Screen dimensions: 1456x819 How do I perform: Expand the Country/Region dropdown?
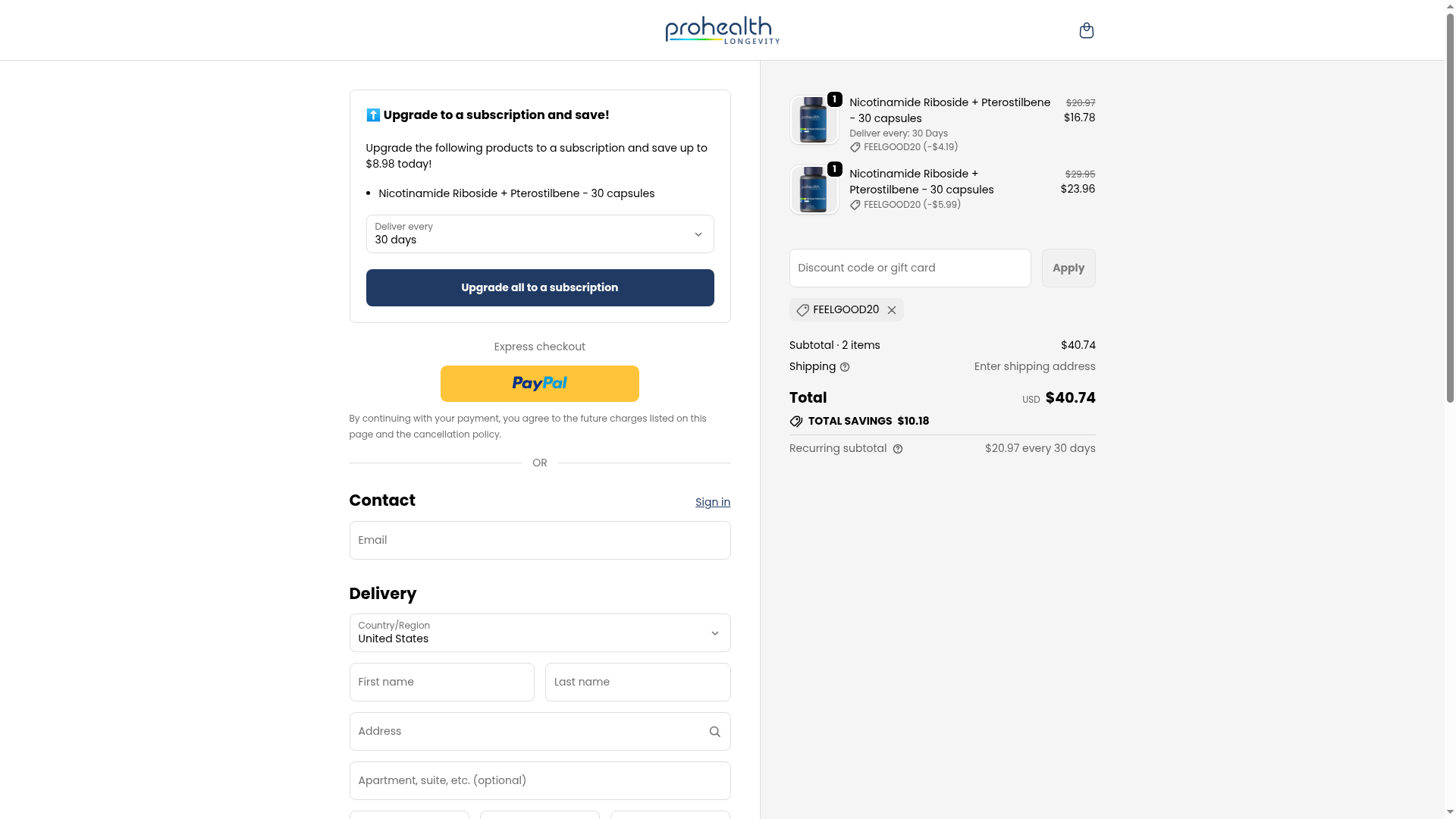point(539,633)
